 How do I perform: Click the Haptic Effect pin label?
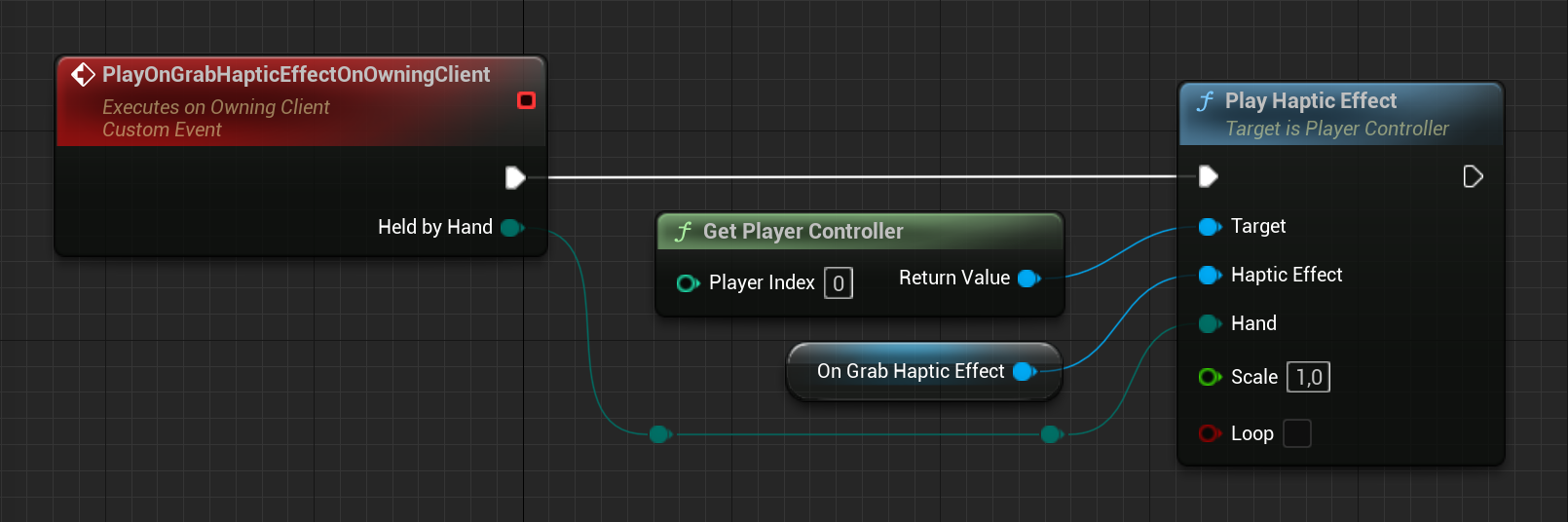tap(1287, 275)
